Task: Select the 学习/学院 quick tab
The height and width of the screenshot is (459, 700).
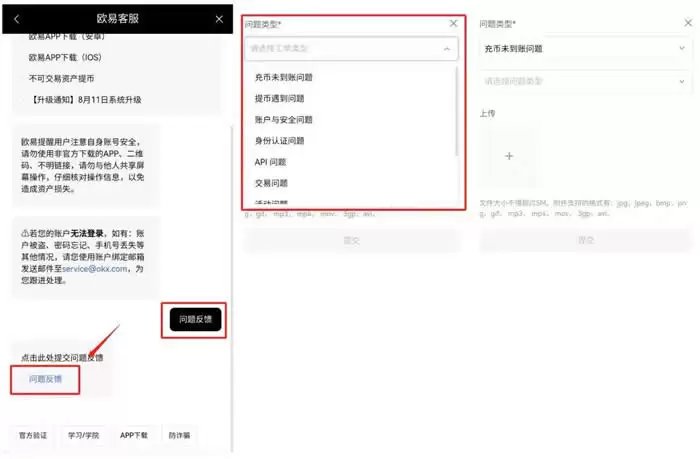Action: coord(83,435)
